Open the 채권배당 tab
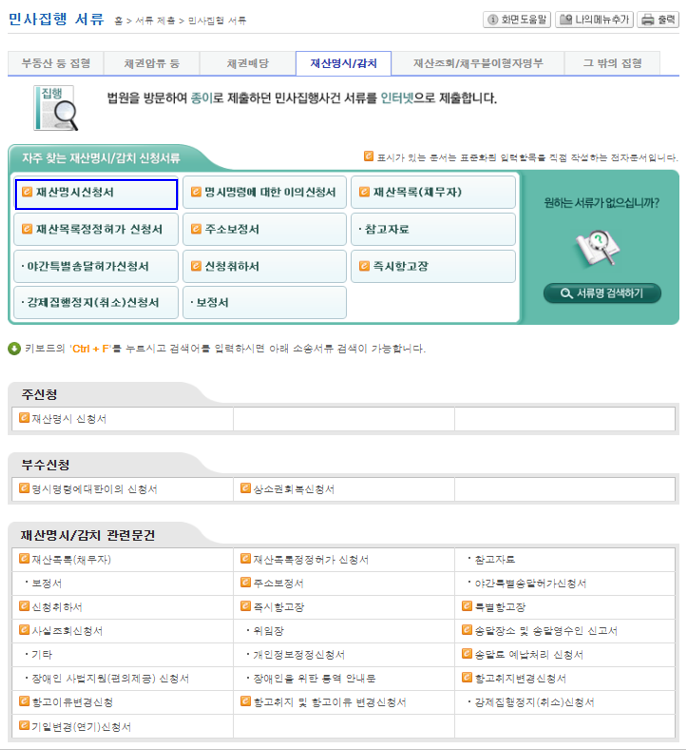Image resolution: width=686 pixels, height=750 pixels. click(248, 63)
